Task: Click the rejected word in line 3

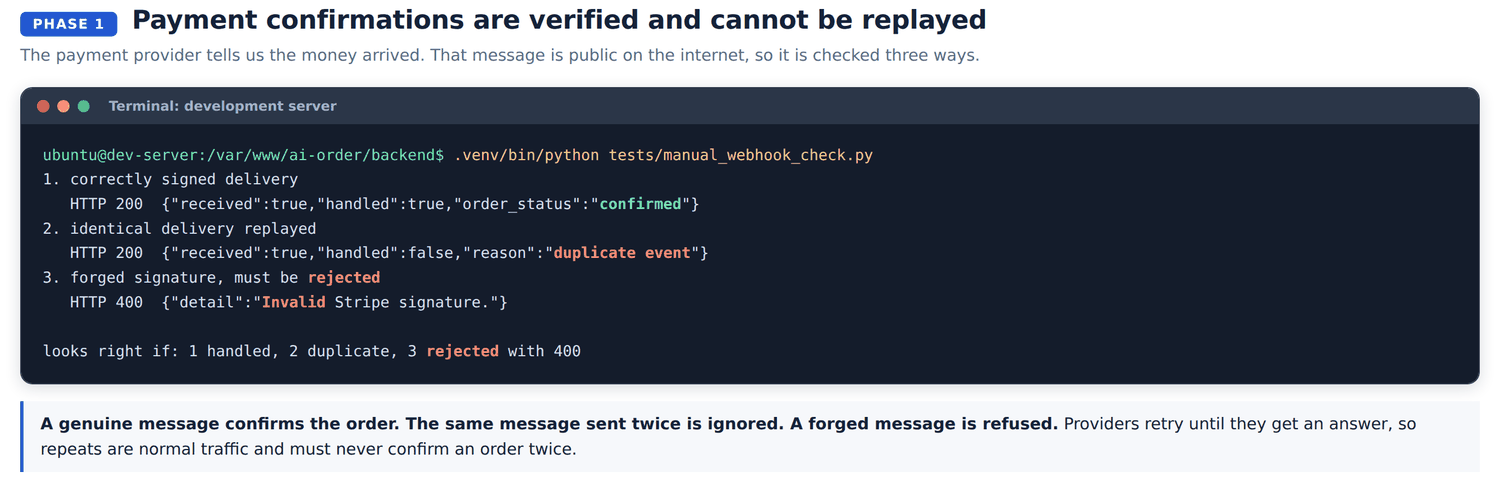Action: click(x=344, y=277)
